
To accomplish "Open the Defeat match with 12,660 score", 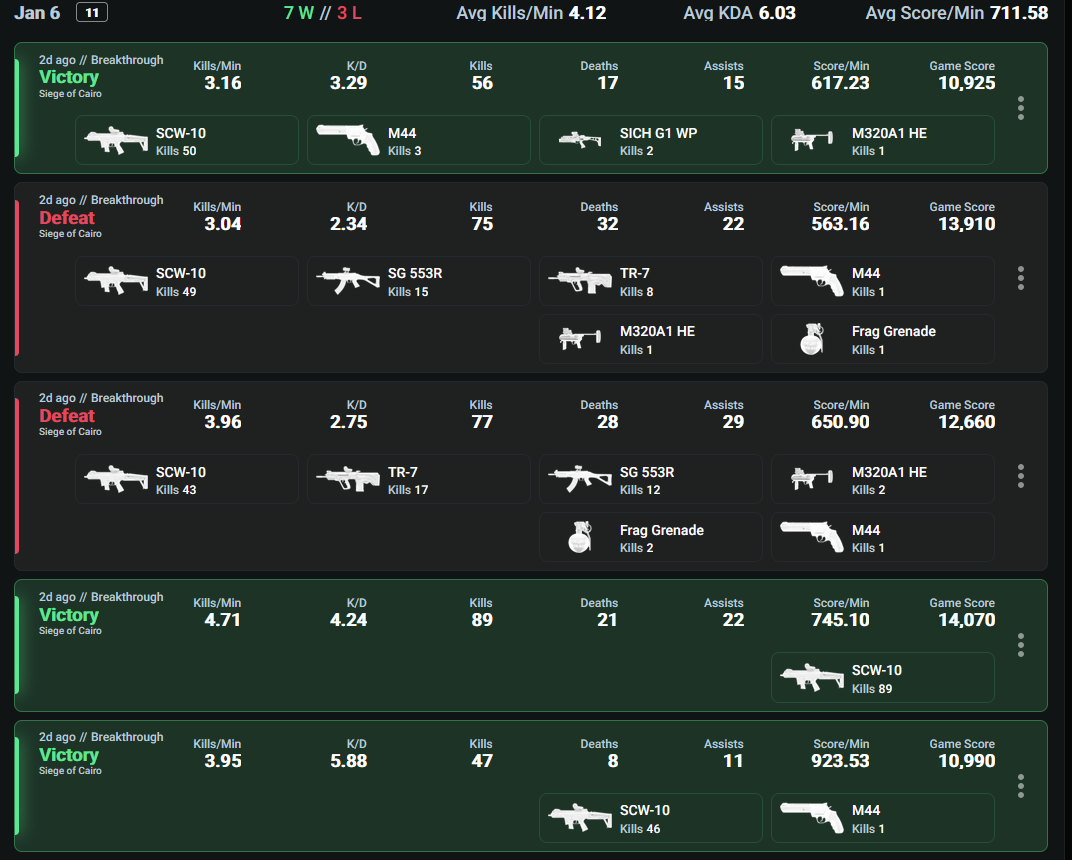I will pos(531,476).
